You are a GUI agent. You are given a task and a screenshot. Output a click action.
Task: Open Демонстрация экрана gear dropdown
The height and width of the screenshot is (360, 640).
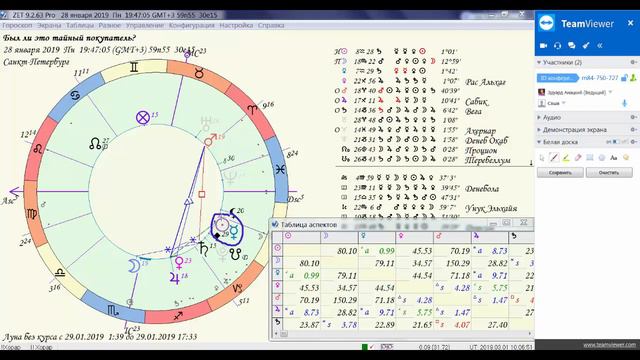tap(633, 129)
